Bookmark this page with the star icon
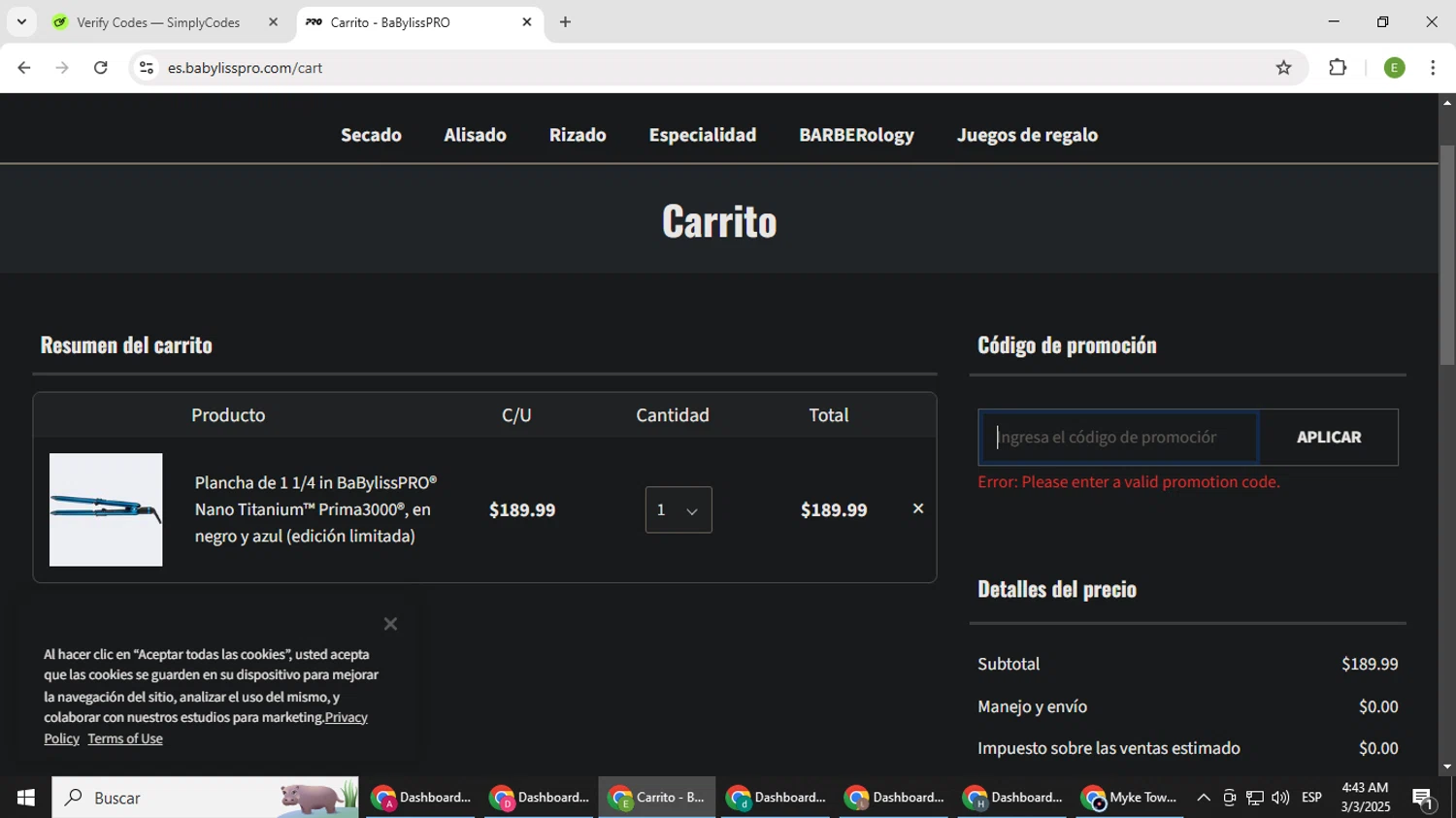This screenshot has height=818, width=1456. click(x=1283, y=68)
